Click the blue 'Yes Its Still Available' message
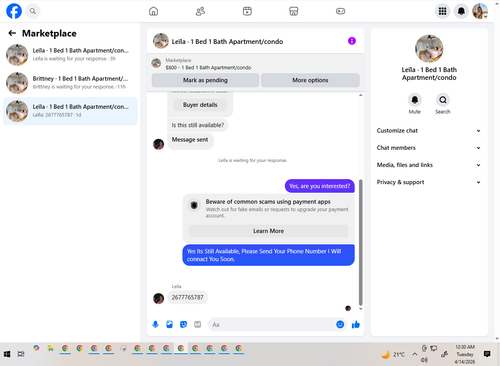The width and height of the screenshot is (500, 366). [x=268, y=255]
